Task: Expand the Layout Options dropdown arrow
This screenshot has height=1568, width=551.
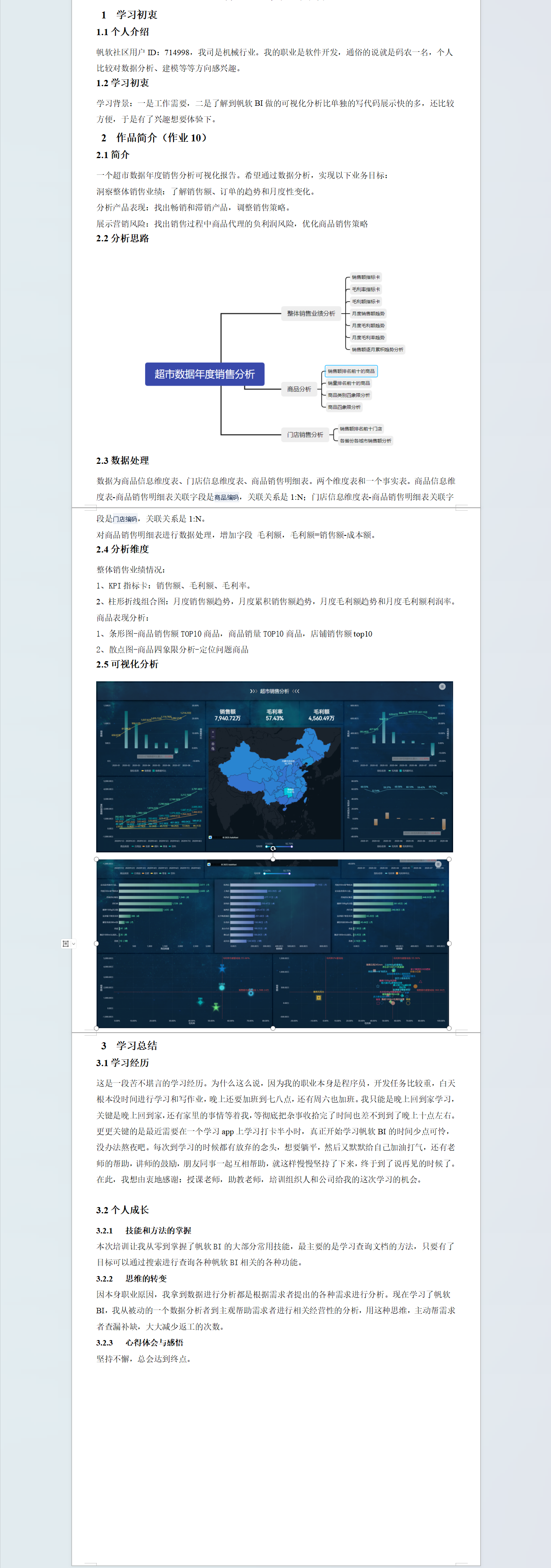Action: [74, 944]
